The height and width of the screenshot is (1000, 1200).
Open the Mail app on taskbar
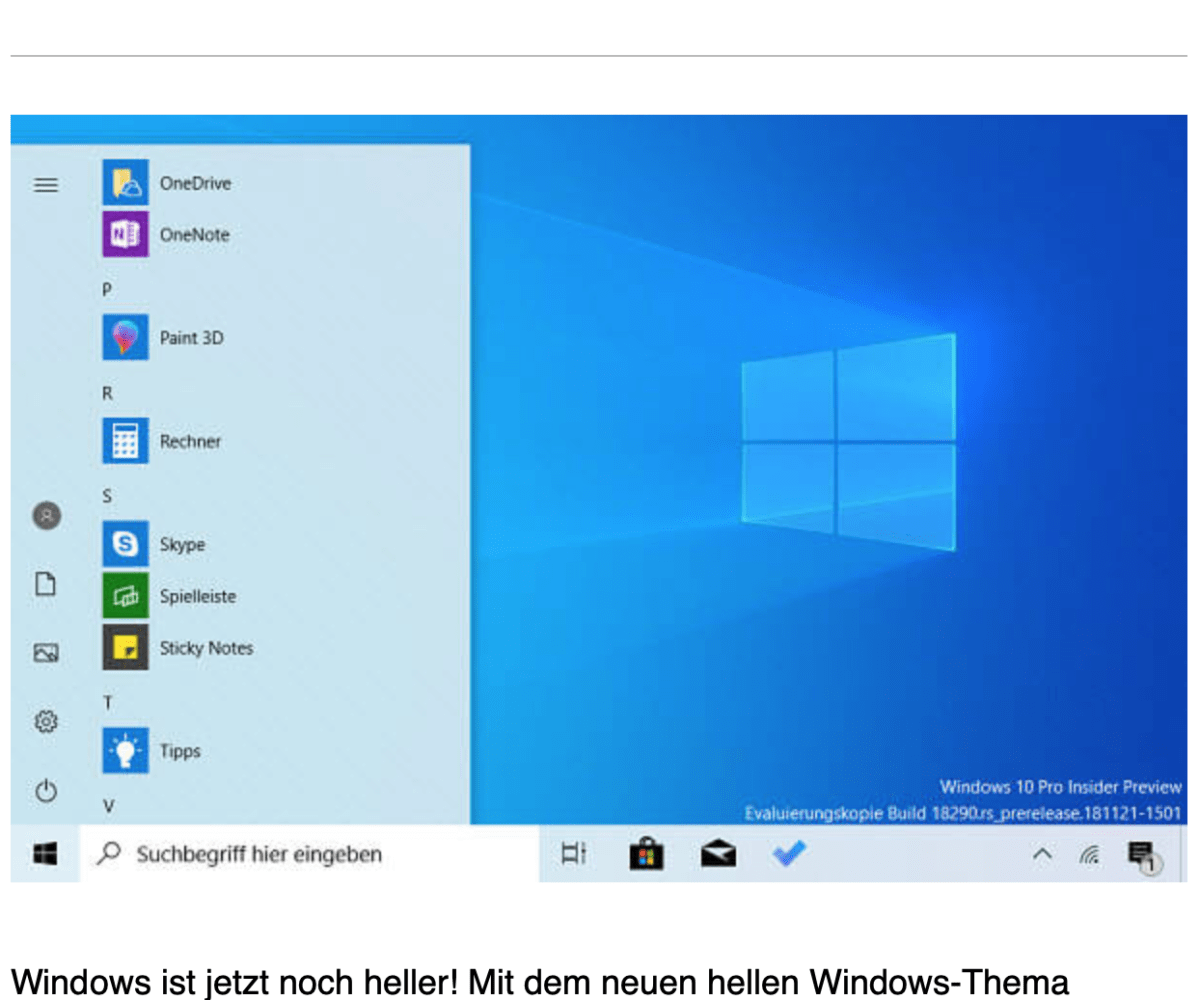[718, 854]
